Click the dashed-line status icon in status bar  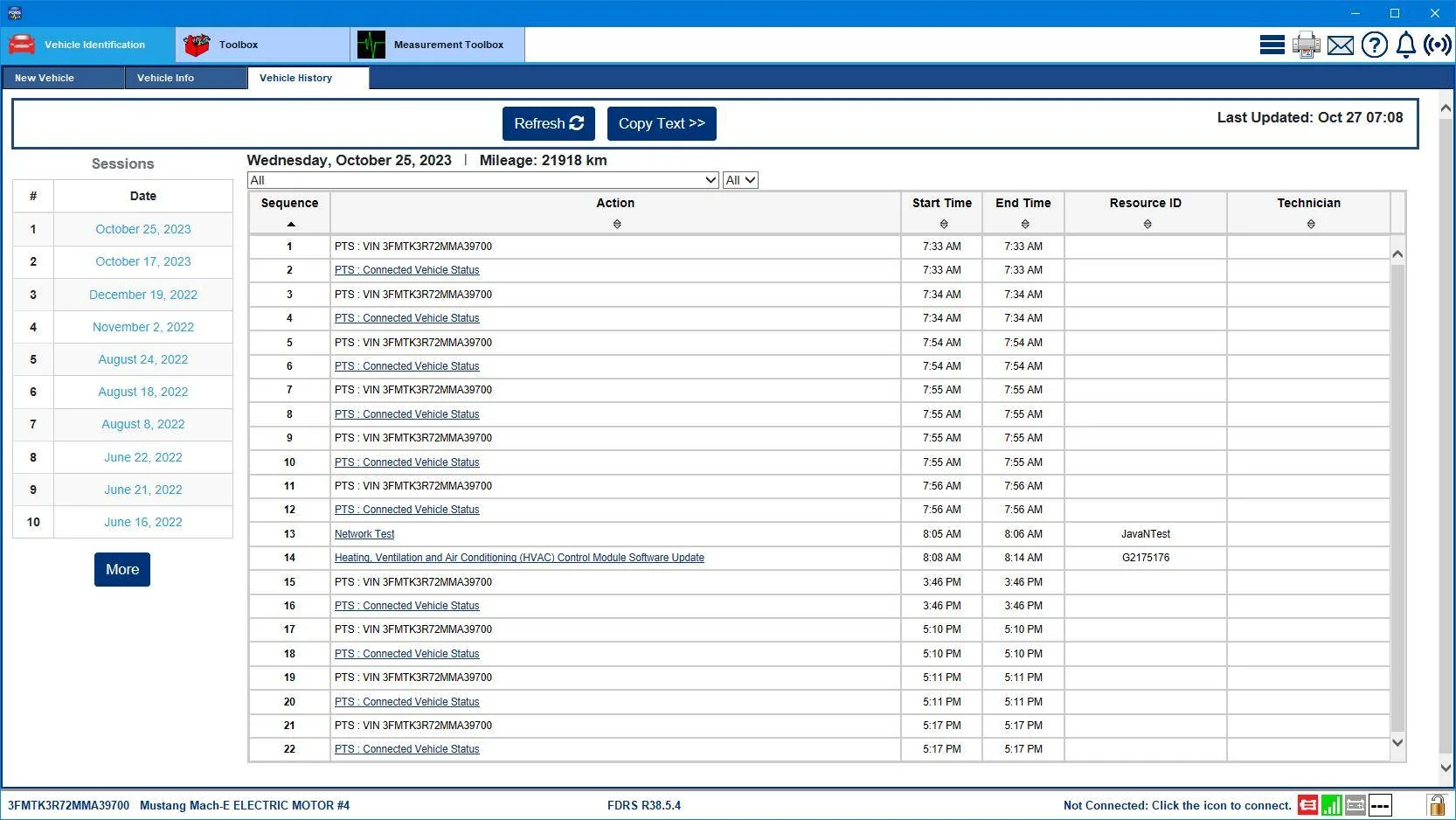[1380, 805]
